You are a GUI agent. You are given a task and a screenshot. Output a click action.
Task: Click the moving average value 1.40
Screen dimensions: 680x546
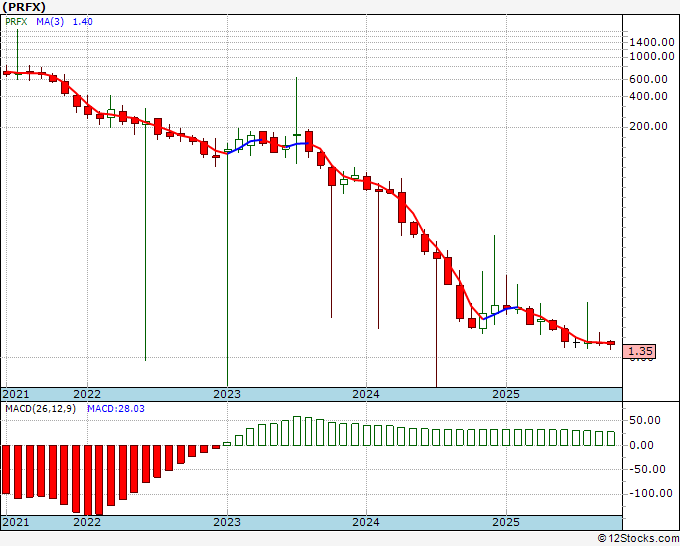(x=82, y=22)
